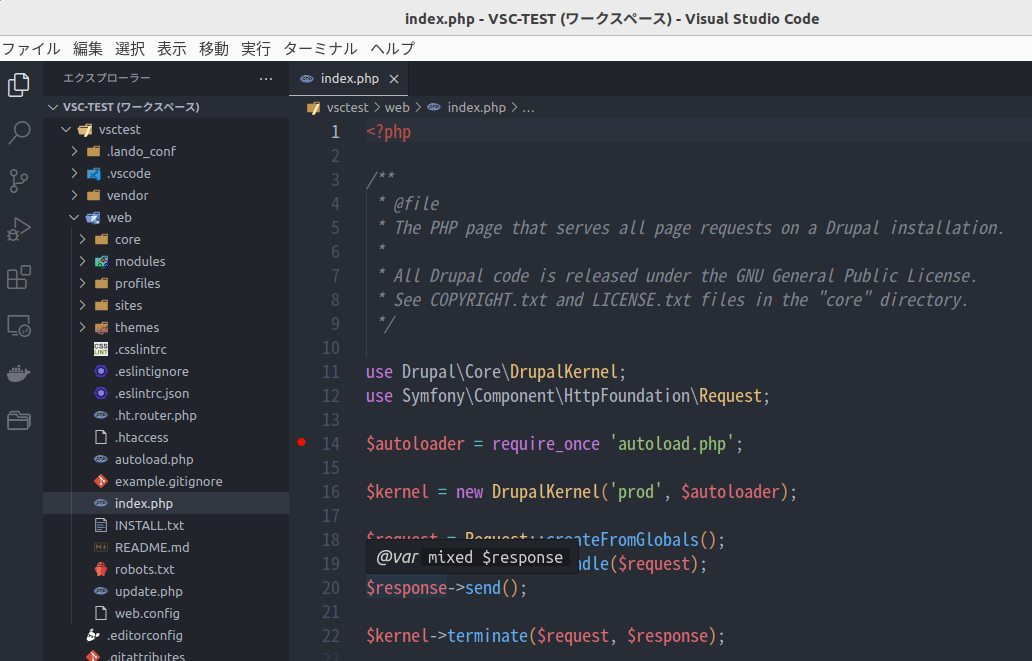Click line number 1 in the gutter
Image resolution: width=1032 pixels, height=661 pixels.
(x=335, y=132)
